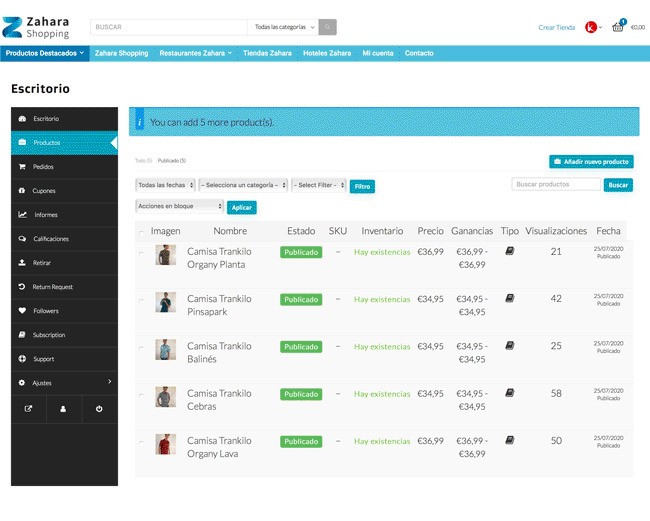Open the 'Todas las fechas' dropdown
Viewport: 650px width, 521px height.
coord(165,185)
